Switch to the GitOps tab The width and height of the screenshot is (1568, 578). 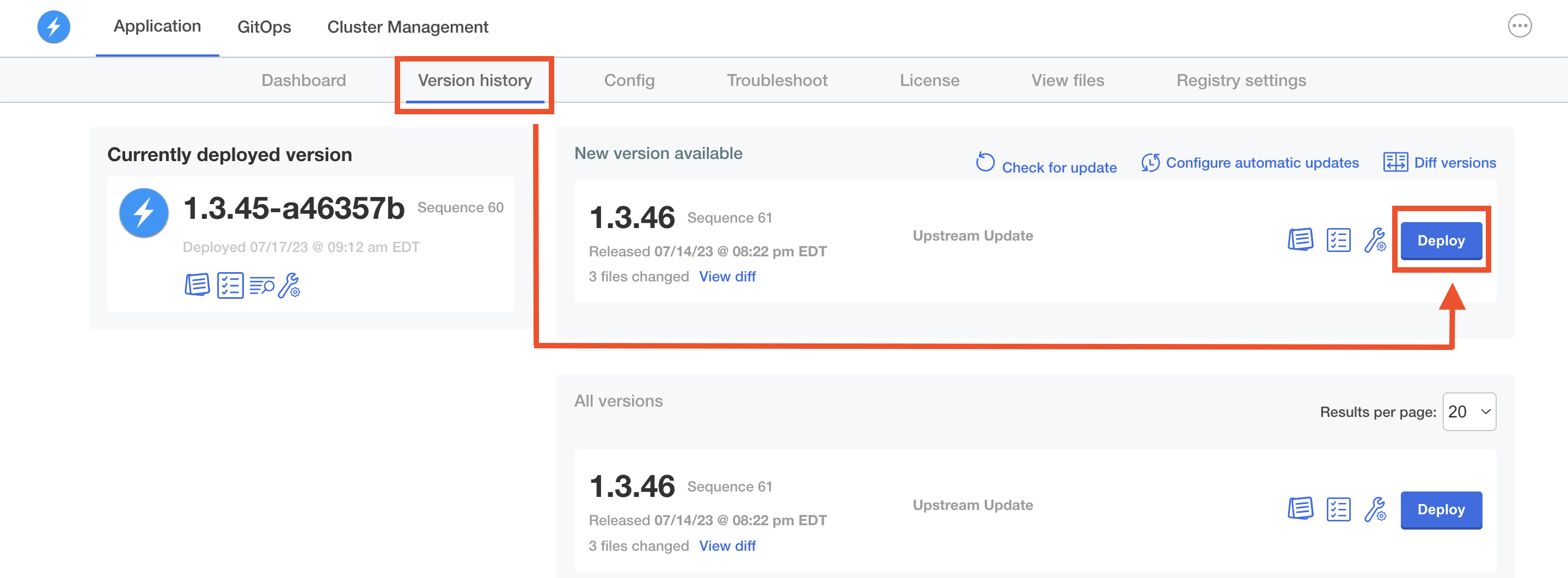pyautogui.click(x=264, y=27)
